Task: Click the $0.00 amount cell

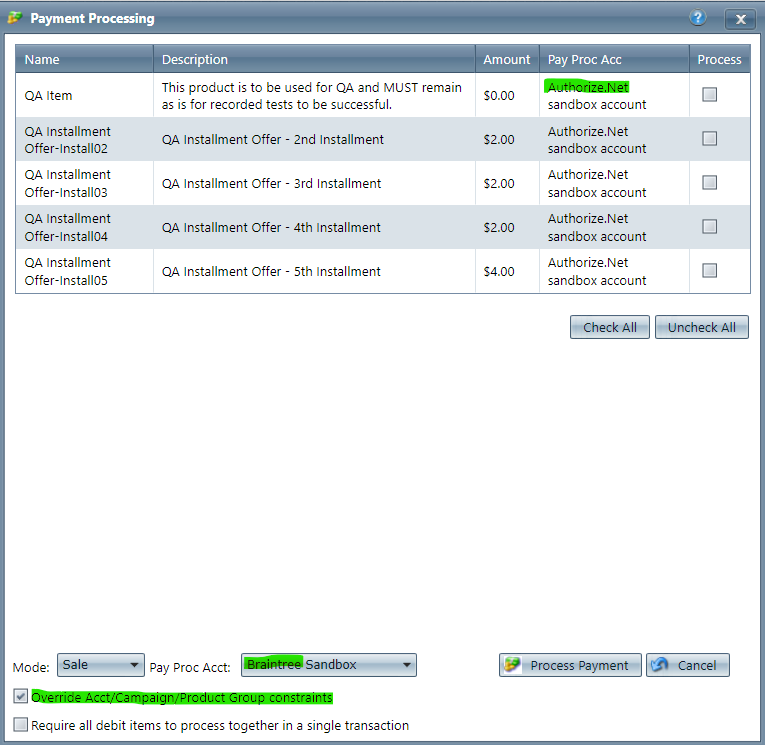Action: point(507,95)
